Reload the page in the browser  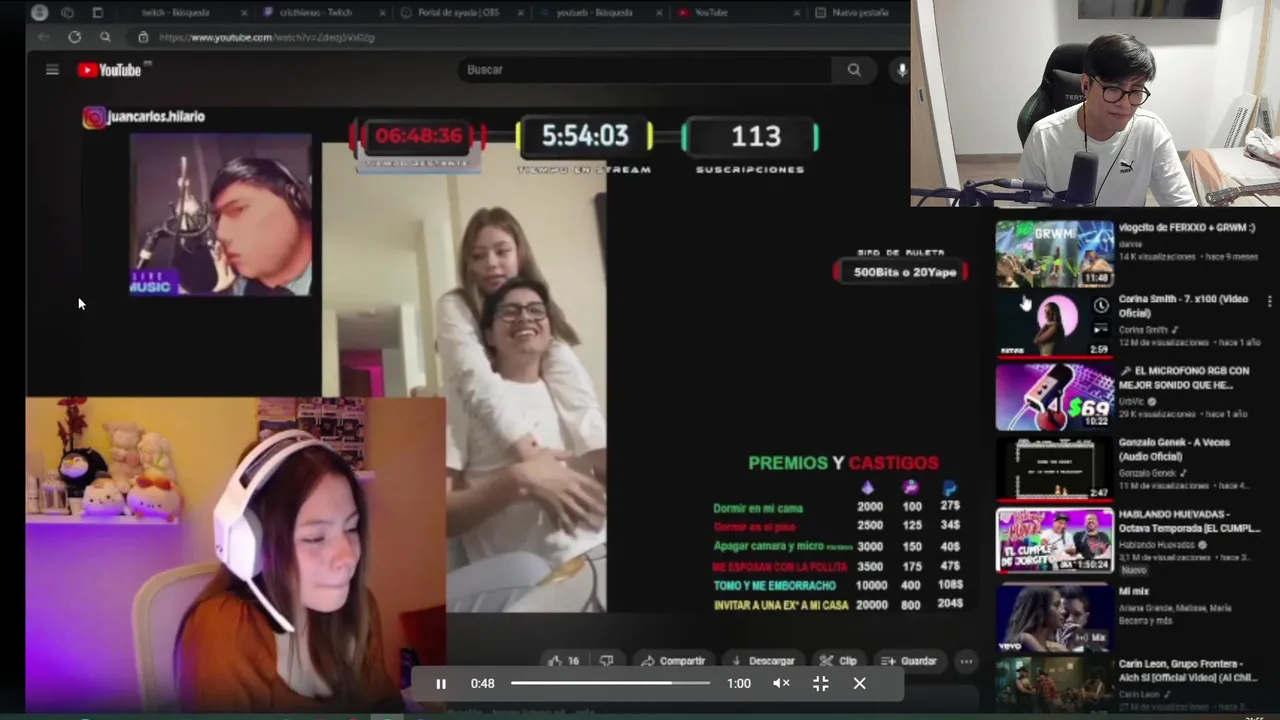tap(74, 37)
